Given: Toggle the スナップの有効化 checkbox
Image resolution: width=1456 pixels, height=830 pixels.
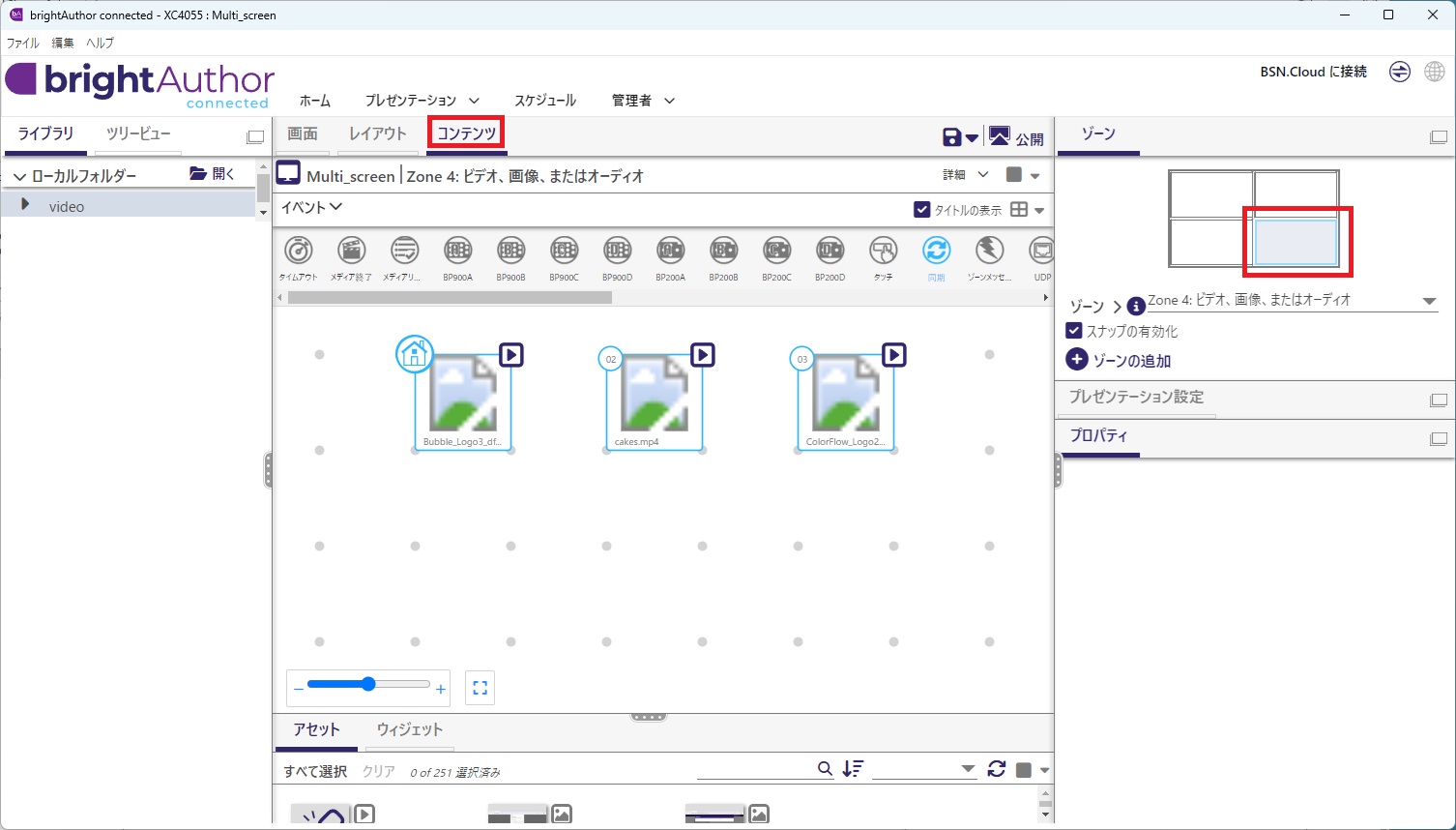Looking at the screenshot, I should coord(1073,330).
